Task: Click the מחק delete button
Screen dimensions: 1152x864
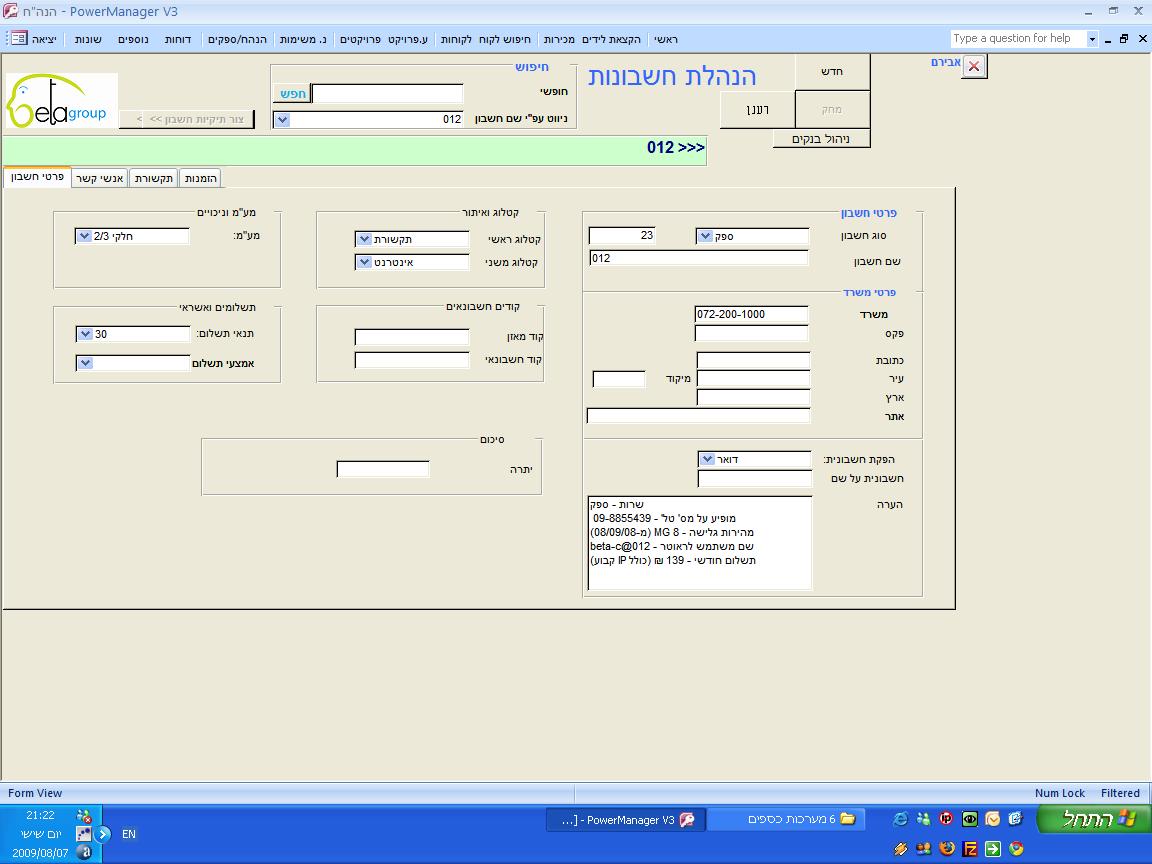Action: click(832, 109)
